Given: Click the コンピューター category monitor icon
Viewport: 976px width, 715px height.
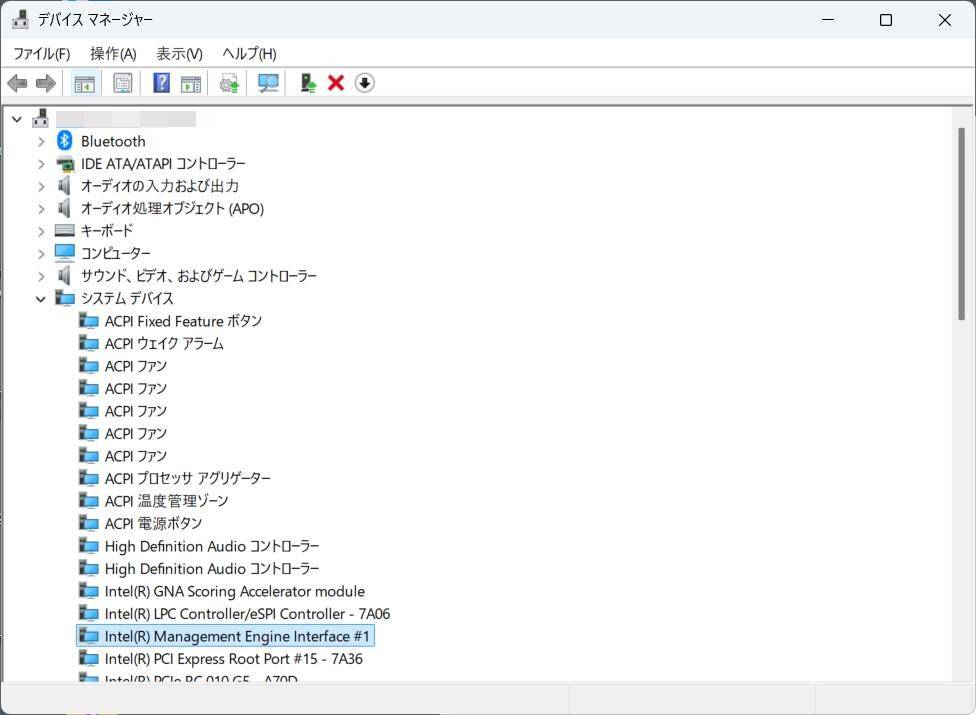Looking at the screenshot, I should (65, 253).
